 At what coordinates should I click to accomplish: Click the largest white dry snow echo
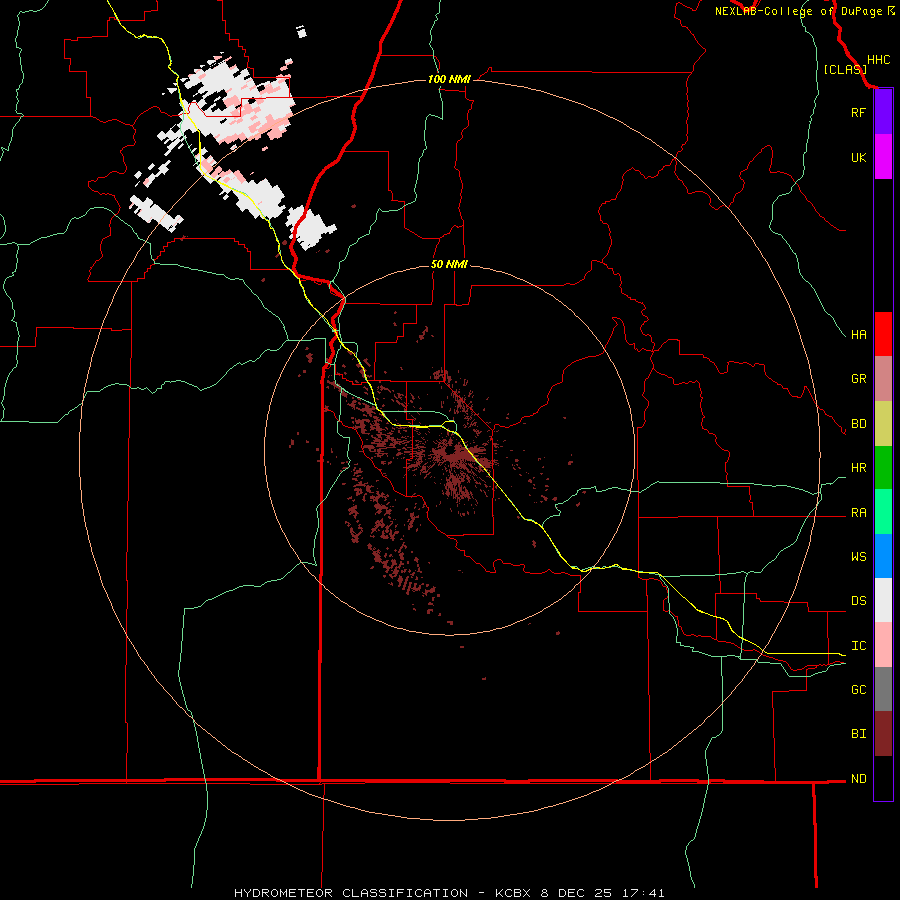click(236, 102)
